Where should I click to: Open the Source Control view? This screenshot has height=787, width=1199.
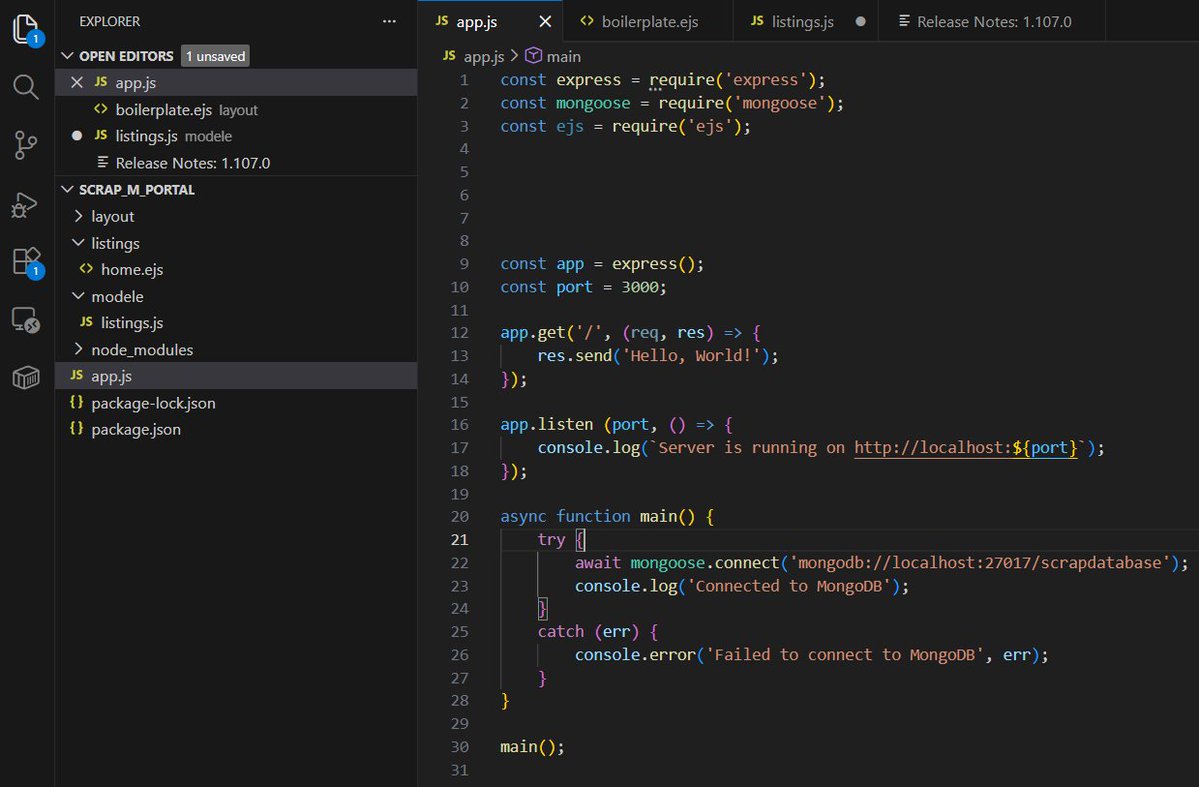(26, 145)
